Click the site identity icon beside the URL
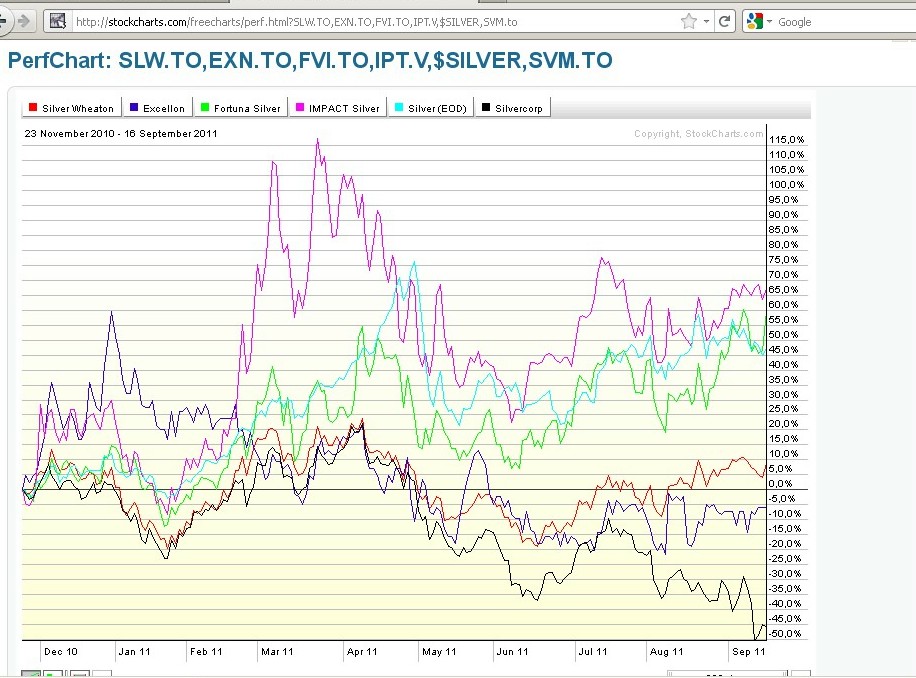 pos(58,21)
